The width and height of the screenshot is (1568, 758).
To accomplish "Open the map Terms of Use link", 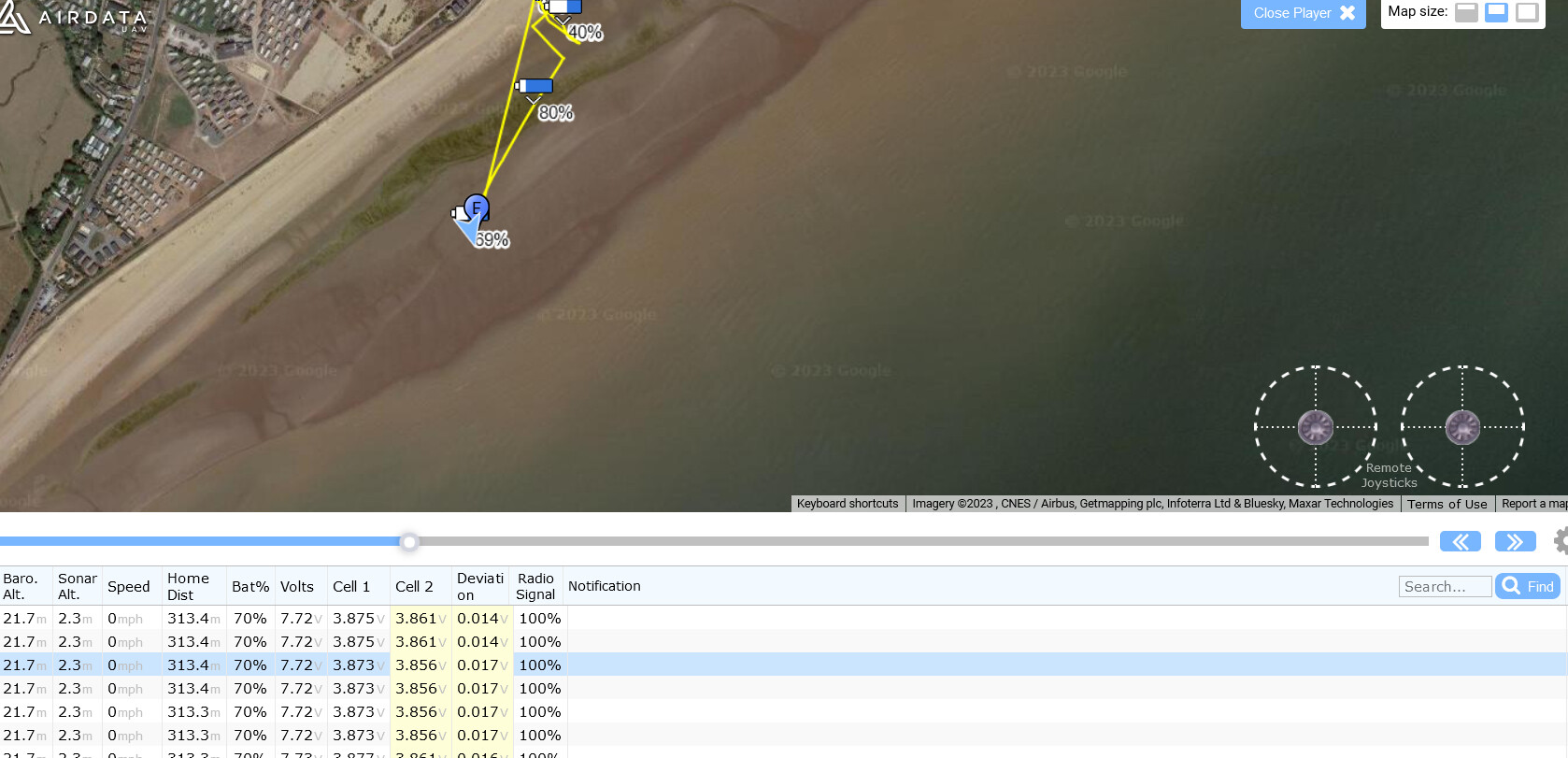I will tap(1447, 504).
